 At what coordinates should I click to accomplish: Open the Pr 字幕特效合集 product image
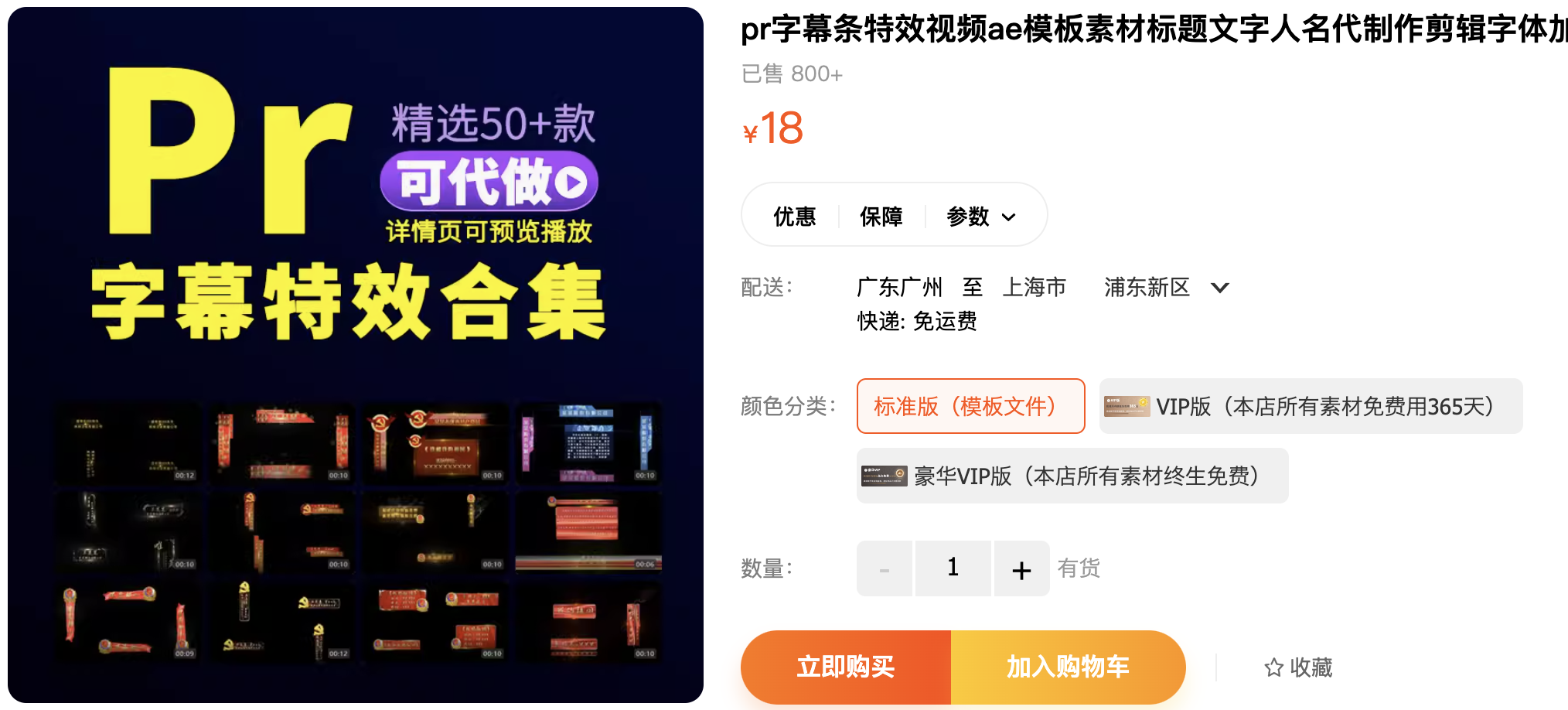point(356,355)
